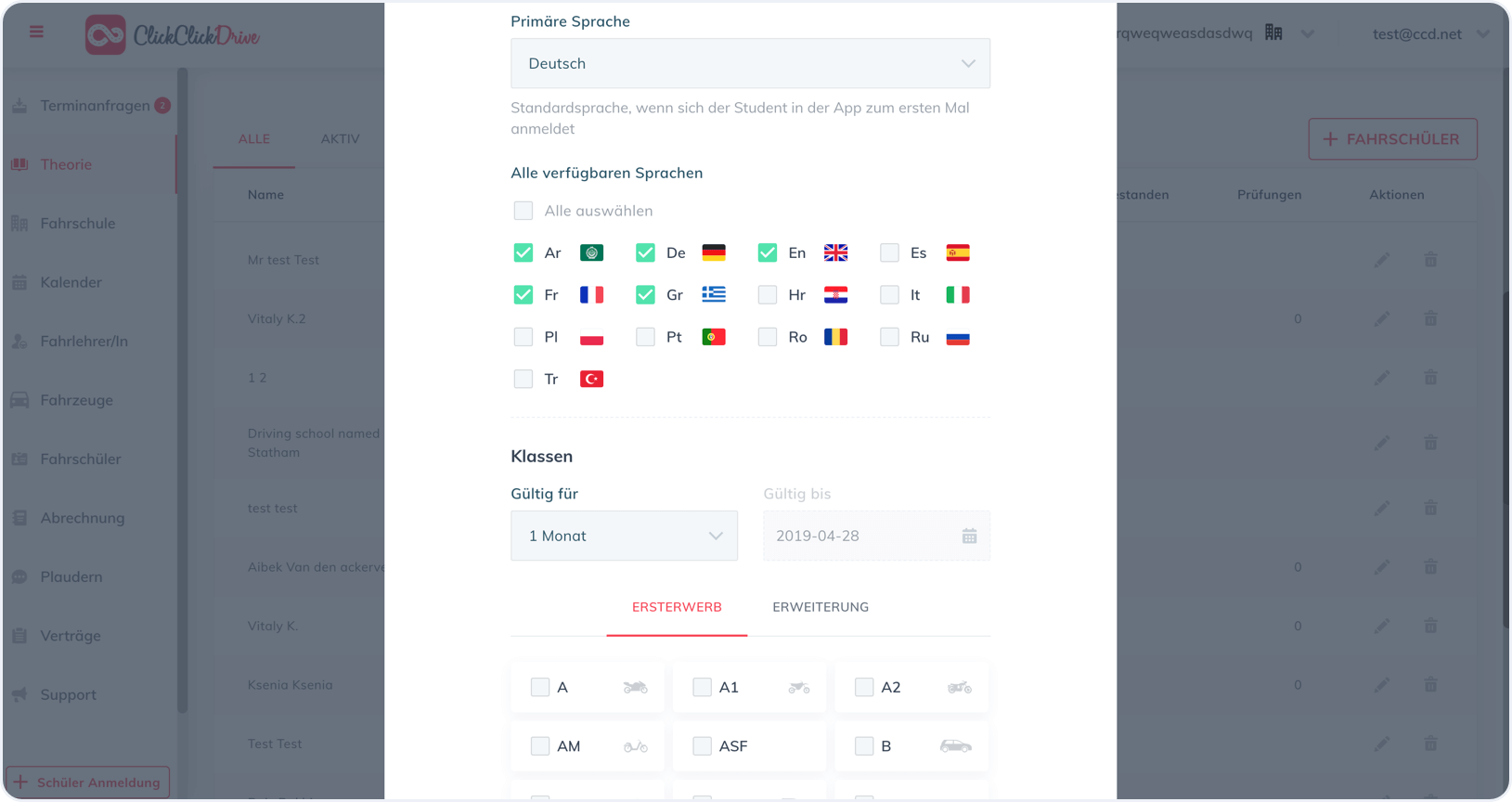Select the ERSTERWERB tab
This screenshot has height=802, width=1512.
click(677, 607)
